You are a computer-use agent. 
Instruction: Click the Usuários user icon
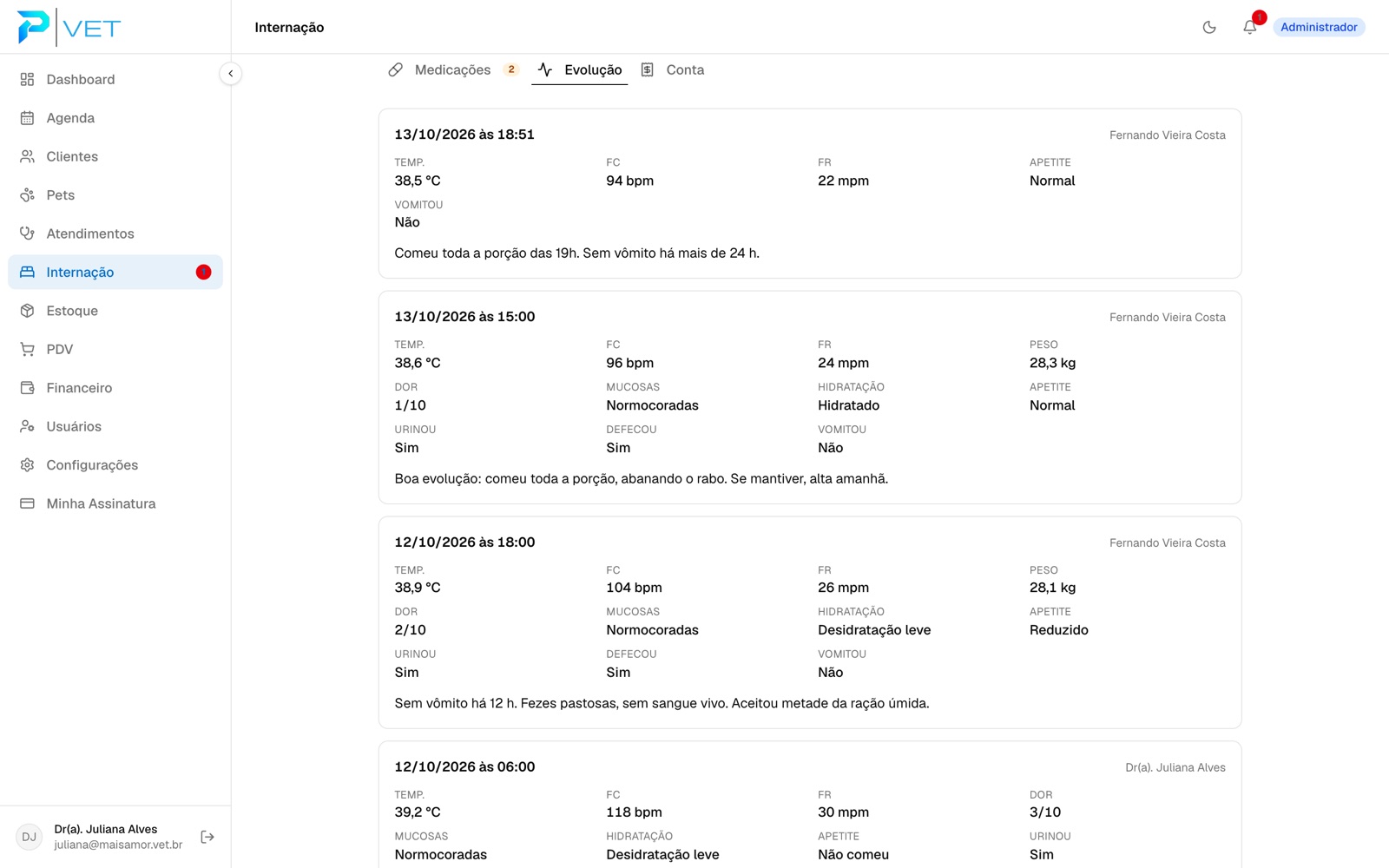coord(27,426)
